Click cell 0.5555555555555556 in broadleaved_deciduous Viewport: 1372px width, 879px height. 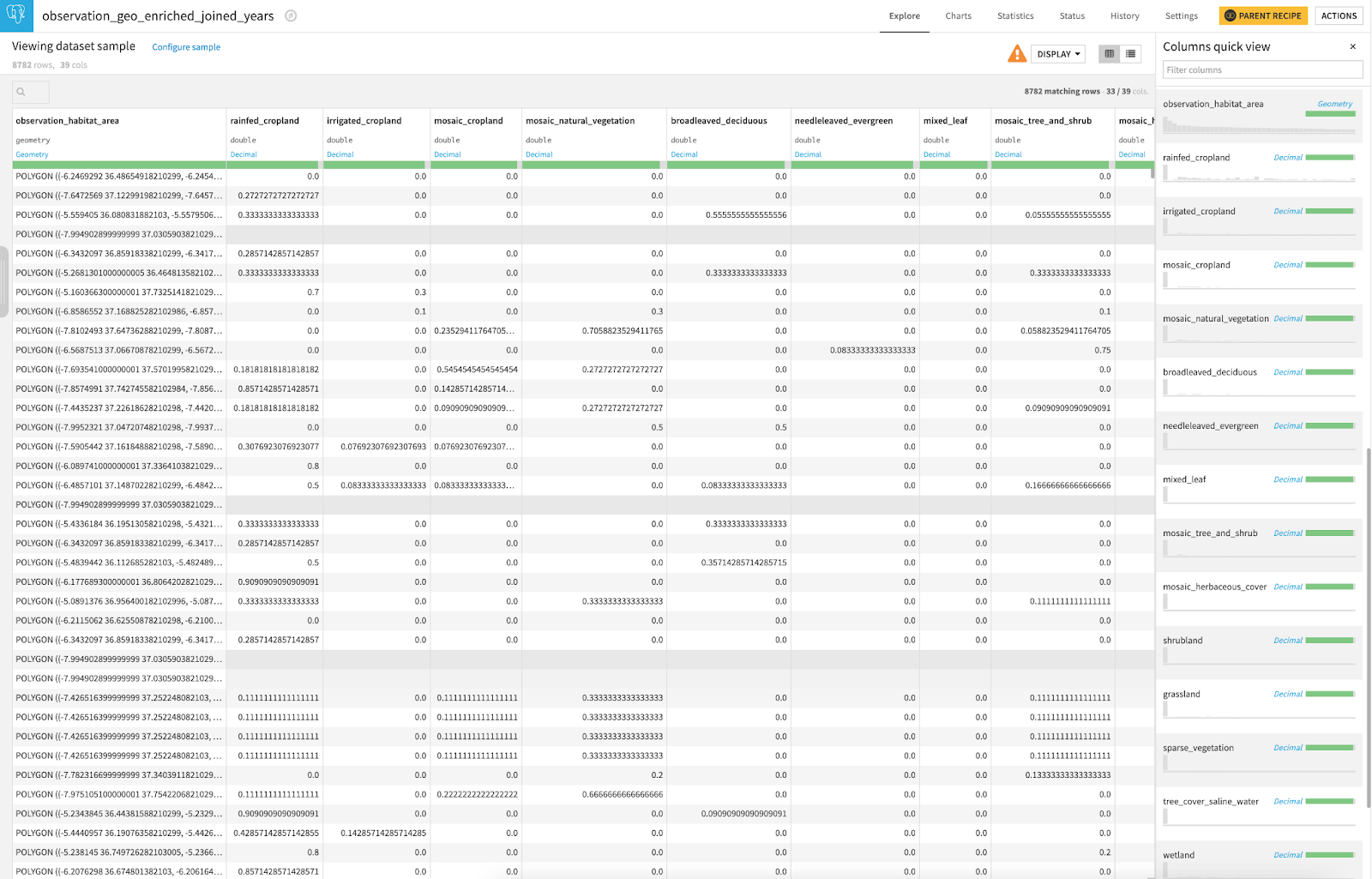[x=727, y=215]
